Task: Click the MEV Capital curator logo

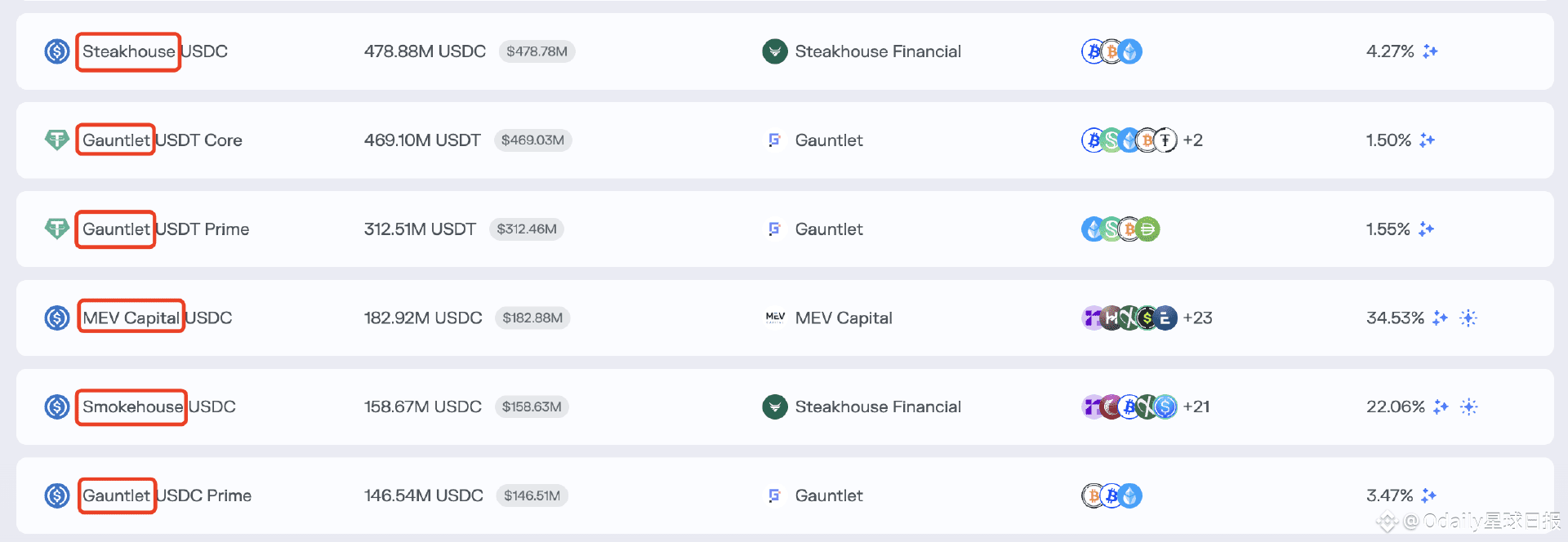Action: click(774, 318)
